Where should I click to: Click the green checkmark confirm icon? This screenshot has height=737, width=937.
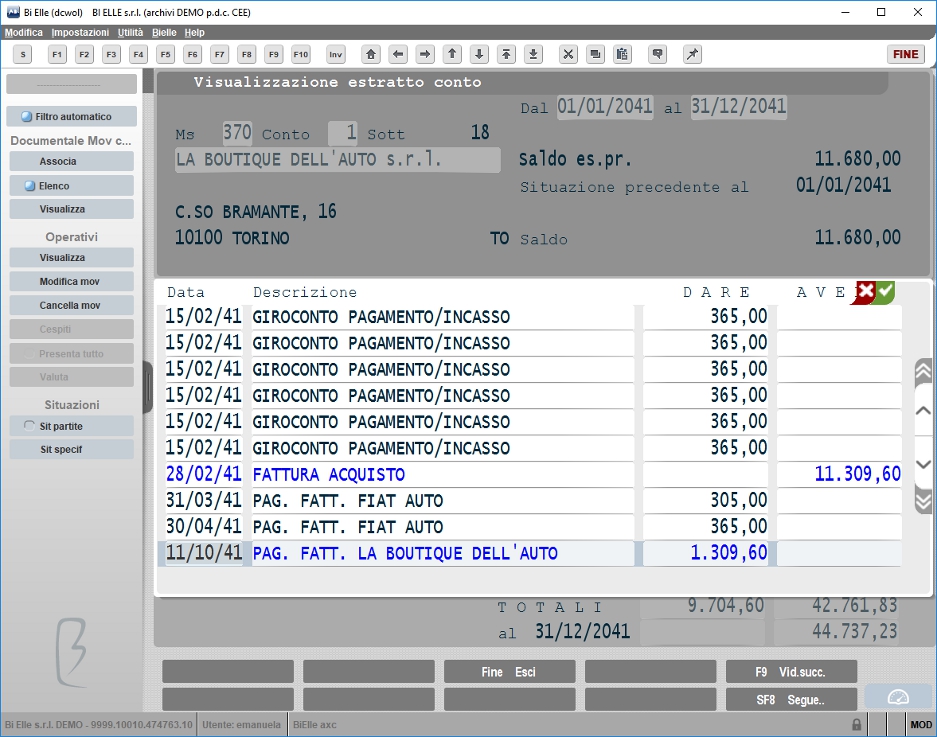(885, 292)
